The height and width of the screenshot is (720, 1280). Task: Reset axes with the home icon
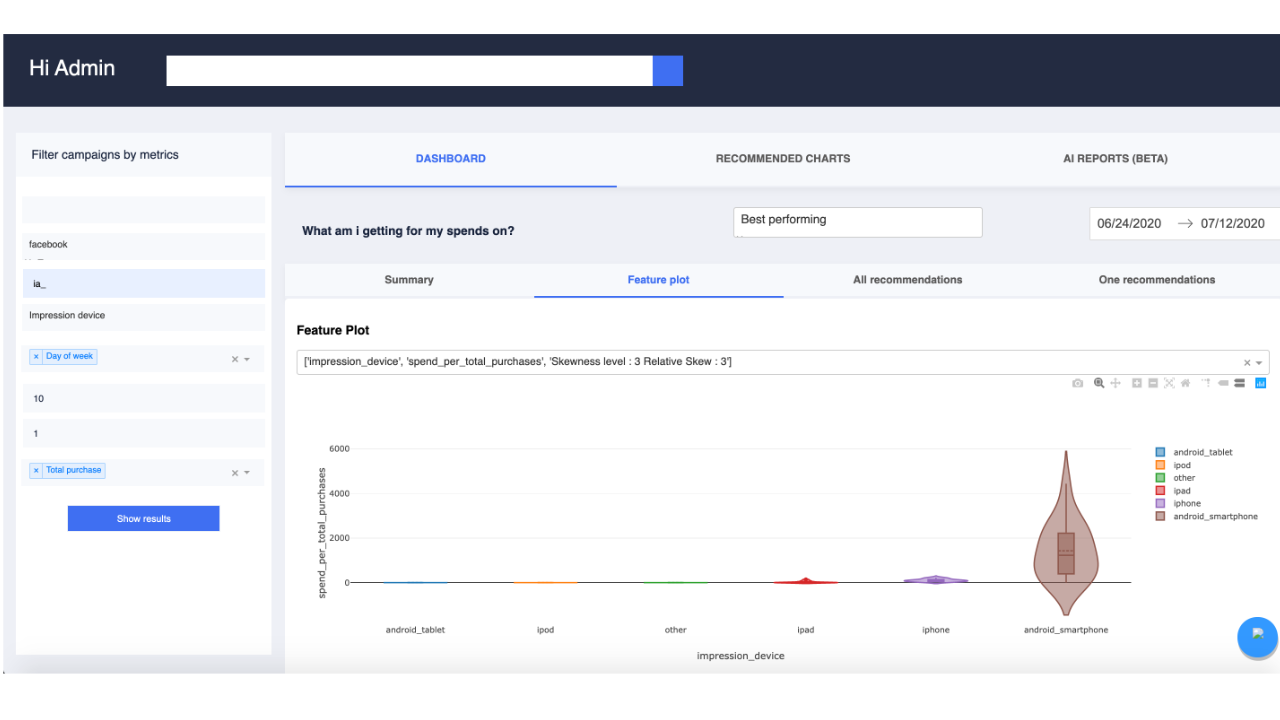(1185, 383)
